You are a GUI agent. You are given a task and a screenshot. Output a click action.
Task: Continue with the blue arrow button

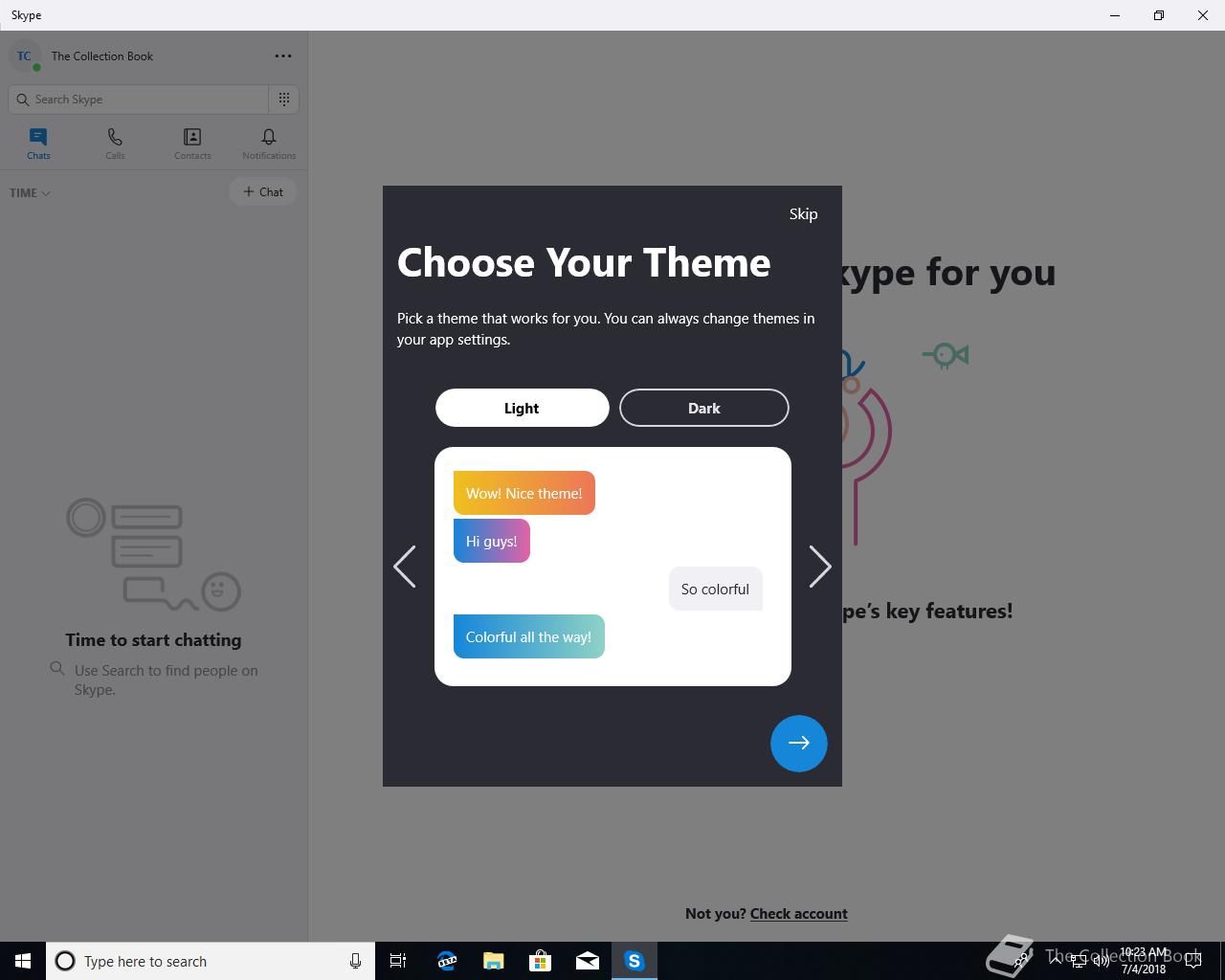(x=799, y=743)
